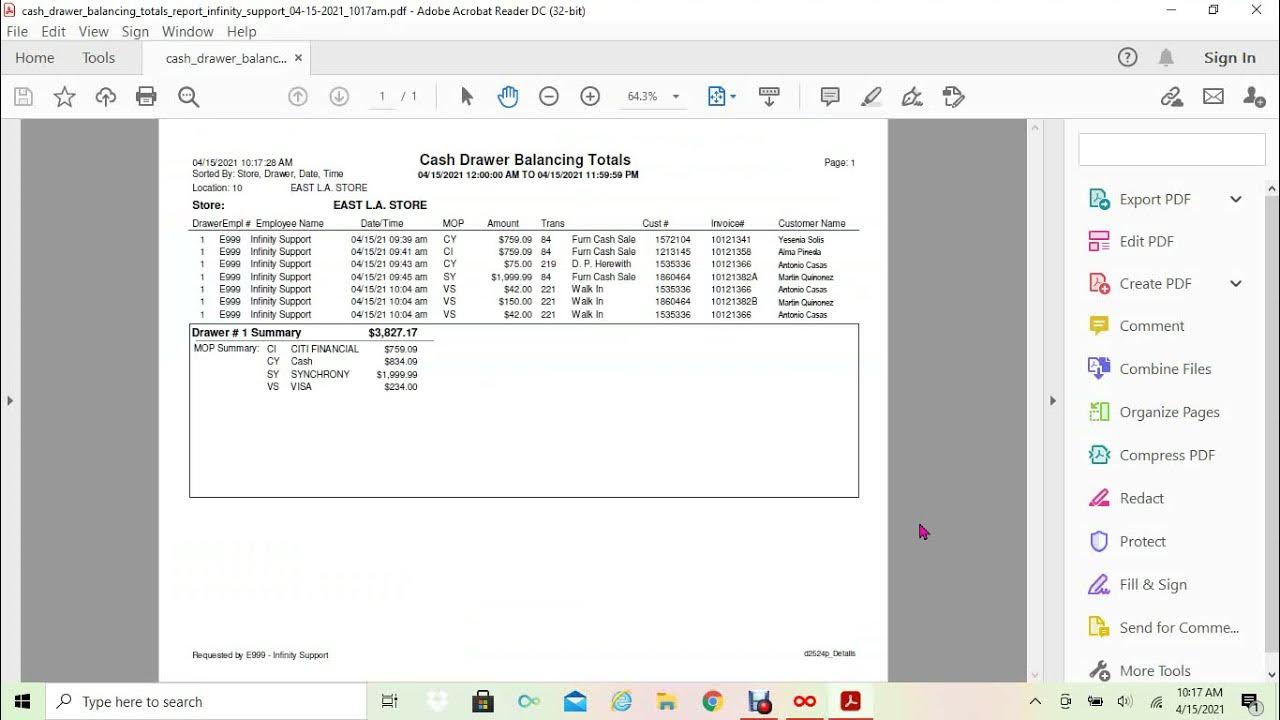Expand Export PDF options chevron
The image size is (1280, 720).
(x=1236, y=199)
